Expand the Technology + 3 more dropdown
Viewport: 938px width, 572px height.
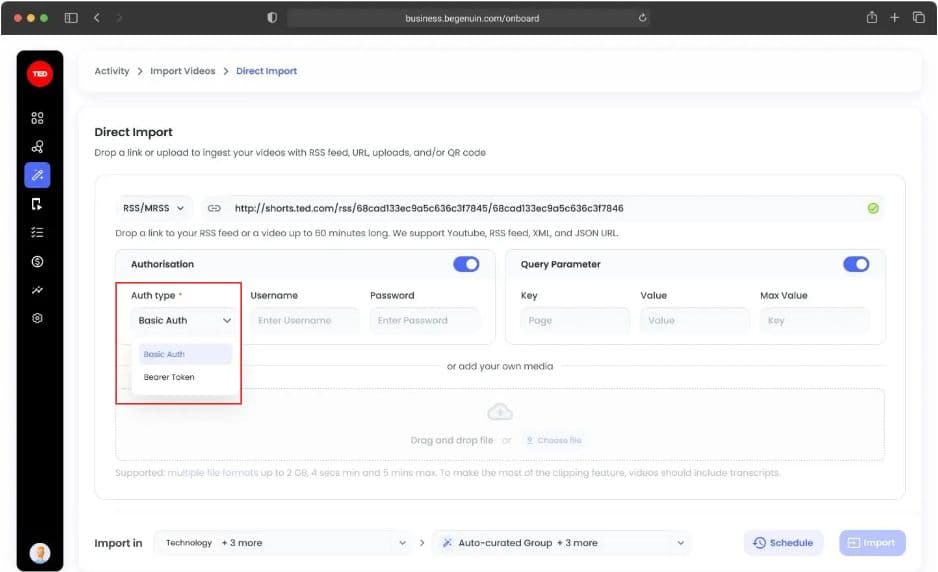[x=285, y=543]
